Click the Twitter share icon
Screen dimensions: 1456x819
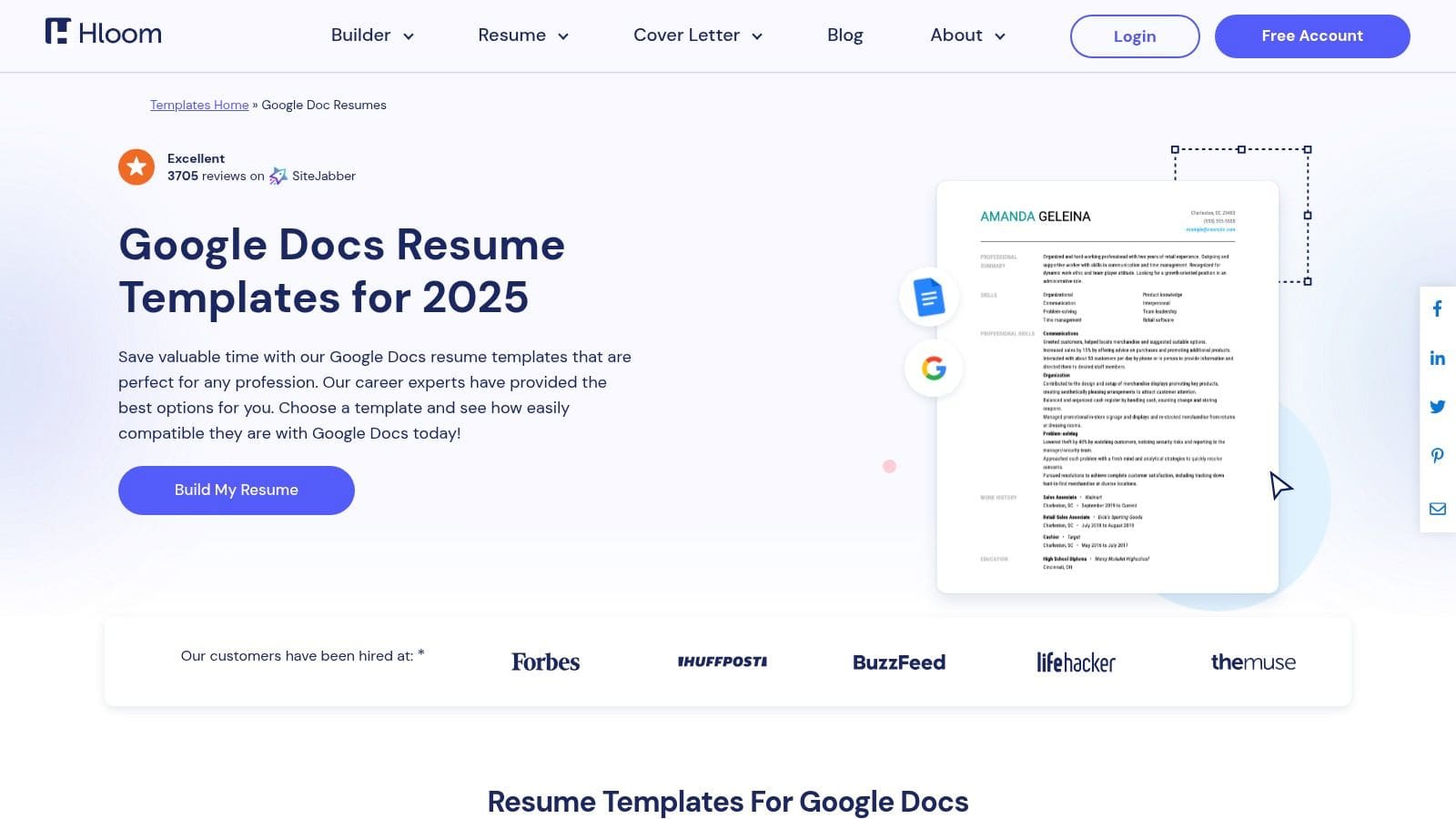click(1438, 407)
